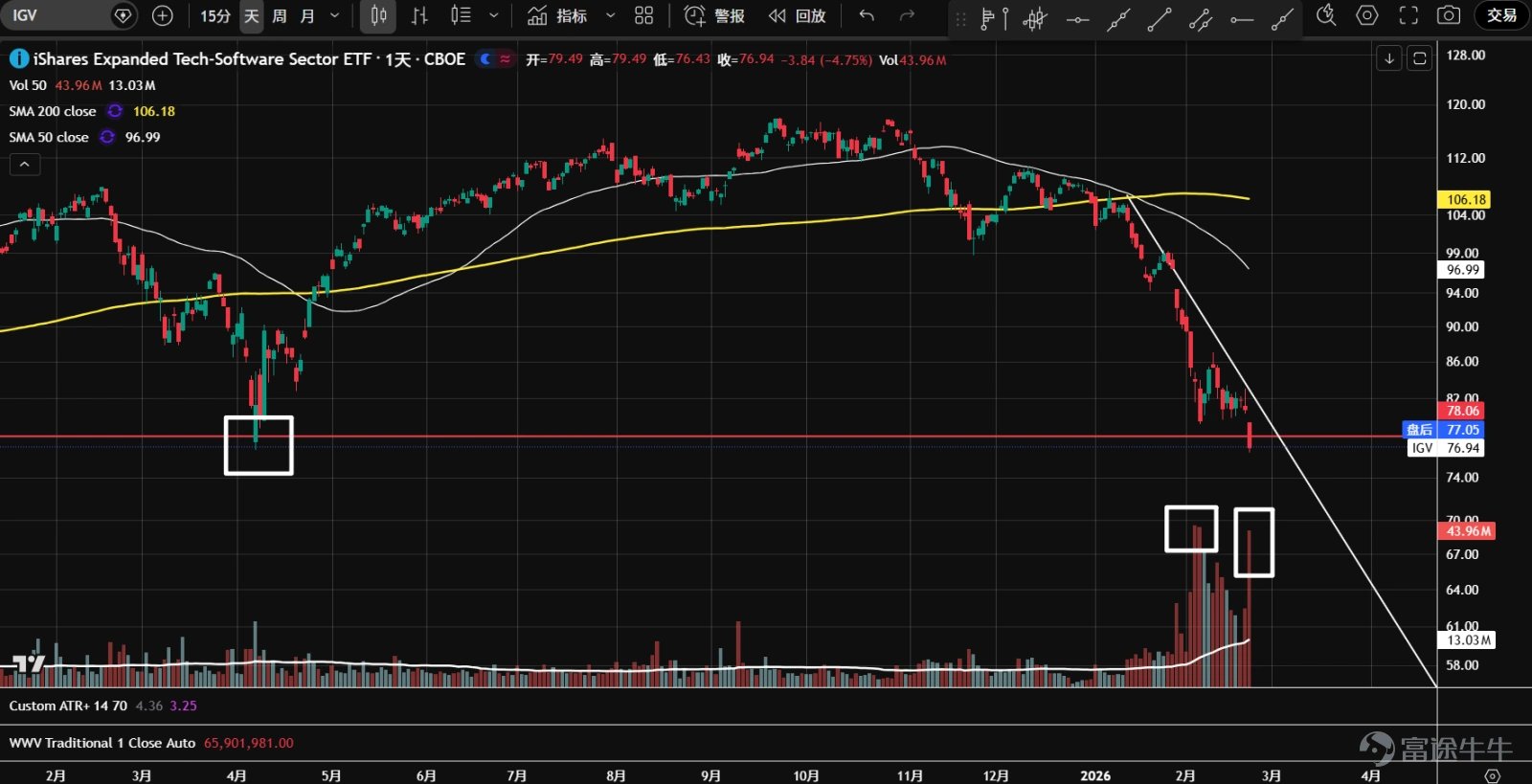
Task: Toggle SMA 50 close indicator icon
Action: [107, 137]
